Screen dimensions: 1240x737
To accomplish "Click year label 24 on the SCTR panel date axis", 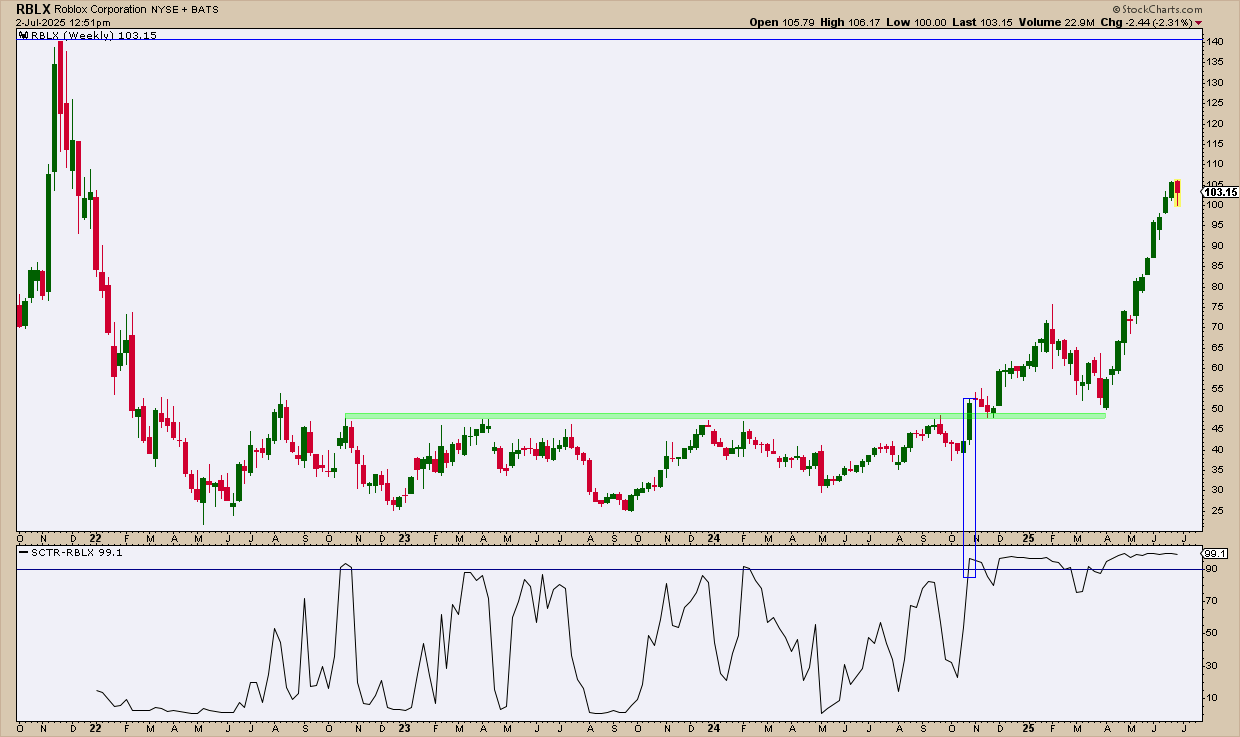I will pyautogui.click(x=714, y=727).
